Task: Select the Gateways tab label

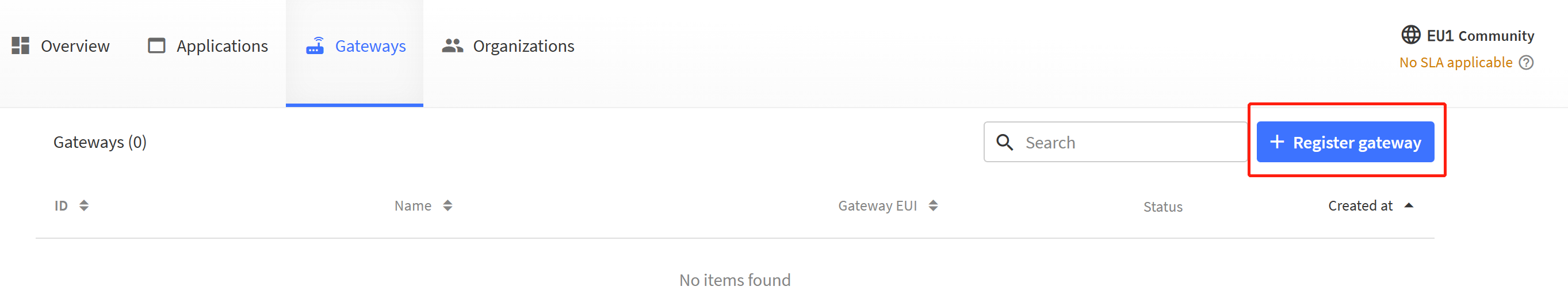Action: click(370, 46)
